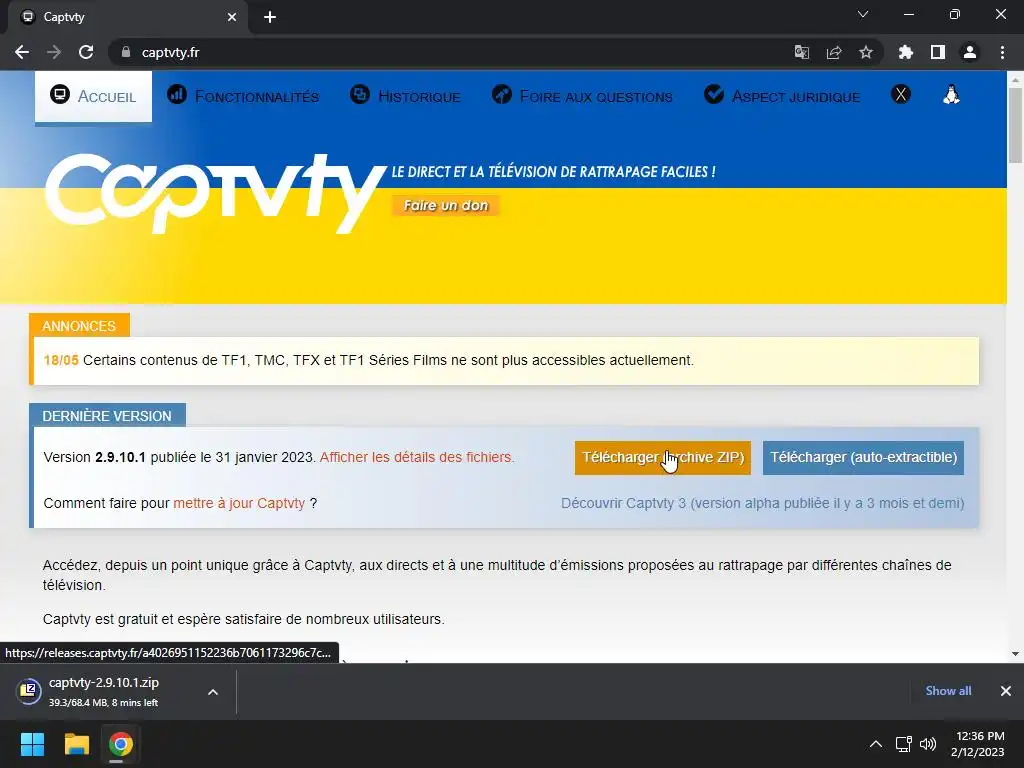Open the share page icon
Screen dimensions: 1024x768
point(834,52)
